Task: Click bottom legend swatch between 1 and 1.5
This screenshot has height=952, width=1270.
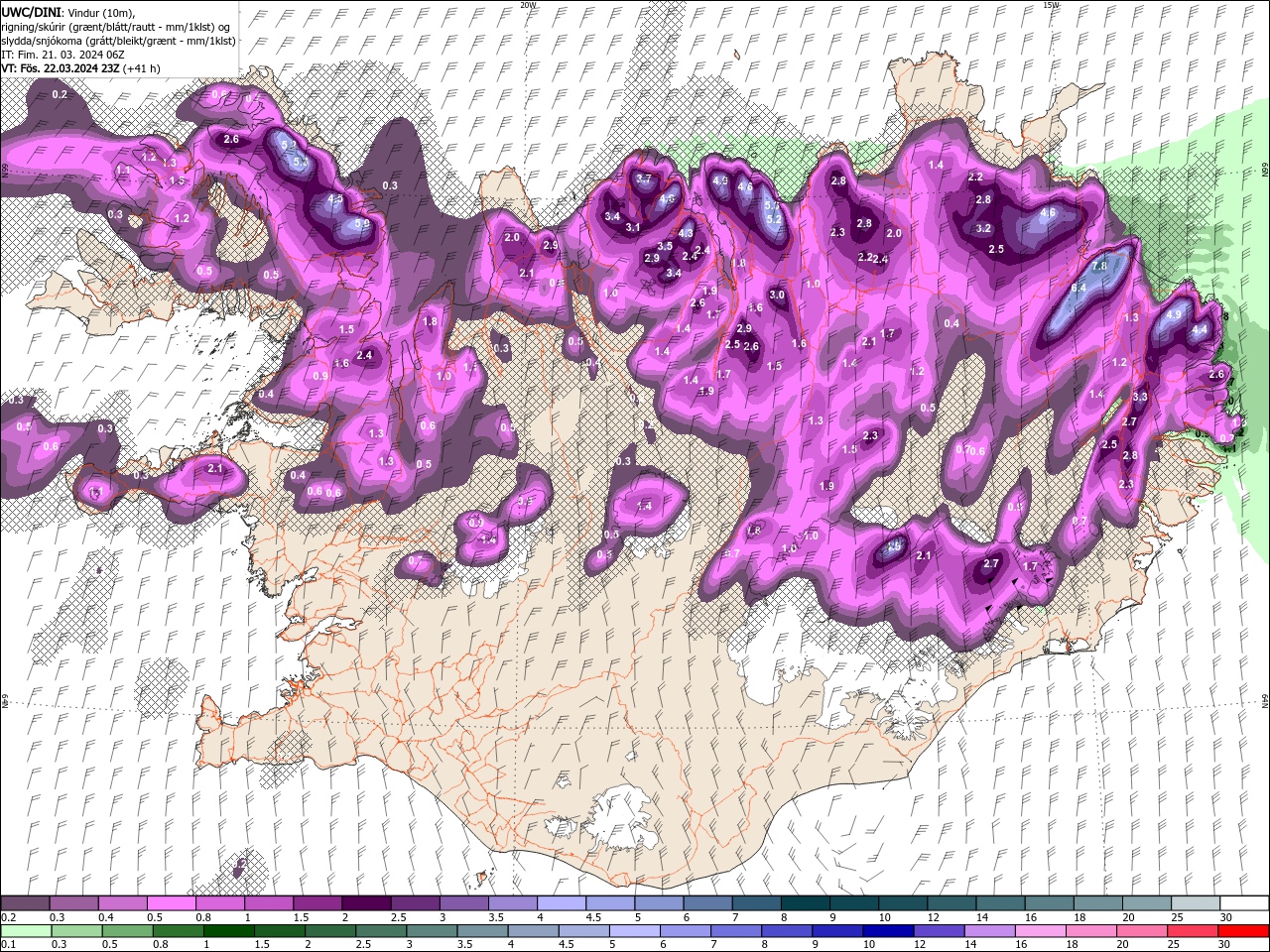Action: pyautogui.click(x=230, y=931)
